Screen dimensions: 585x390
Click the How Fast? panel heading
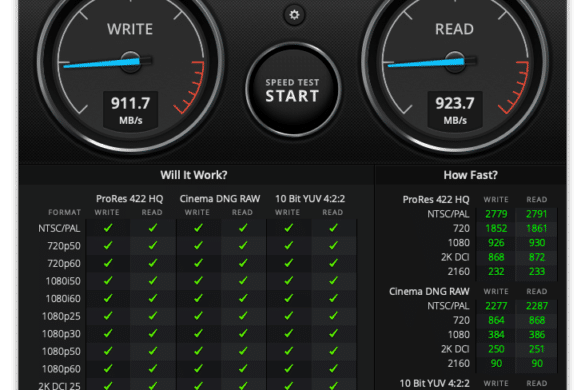[470, 175]
